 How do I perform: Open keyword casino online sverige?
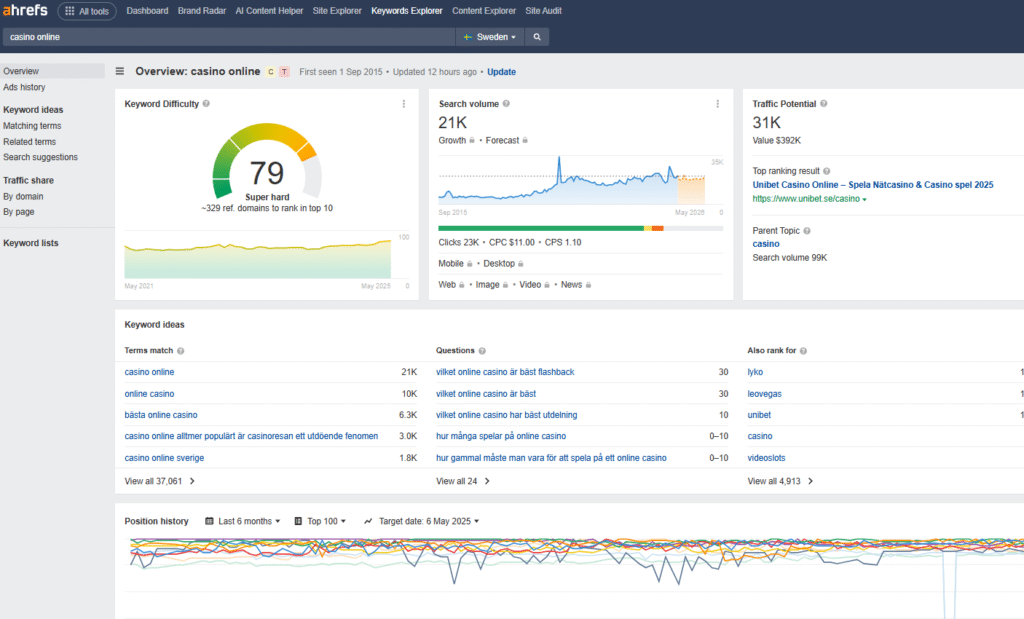(164, 458)
